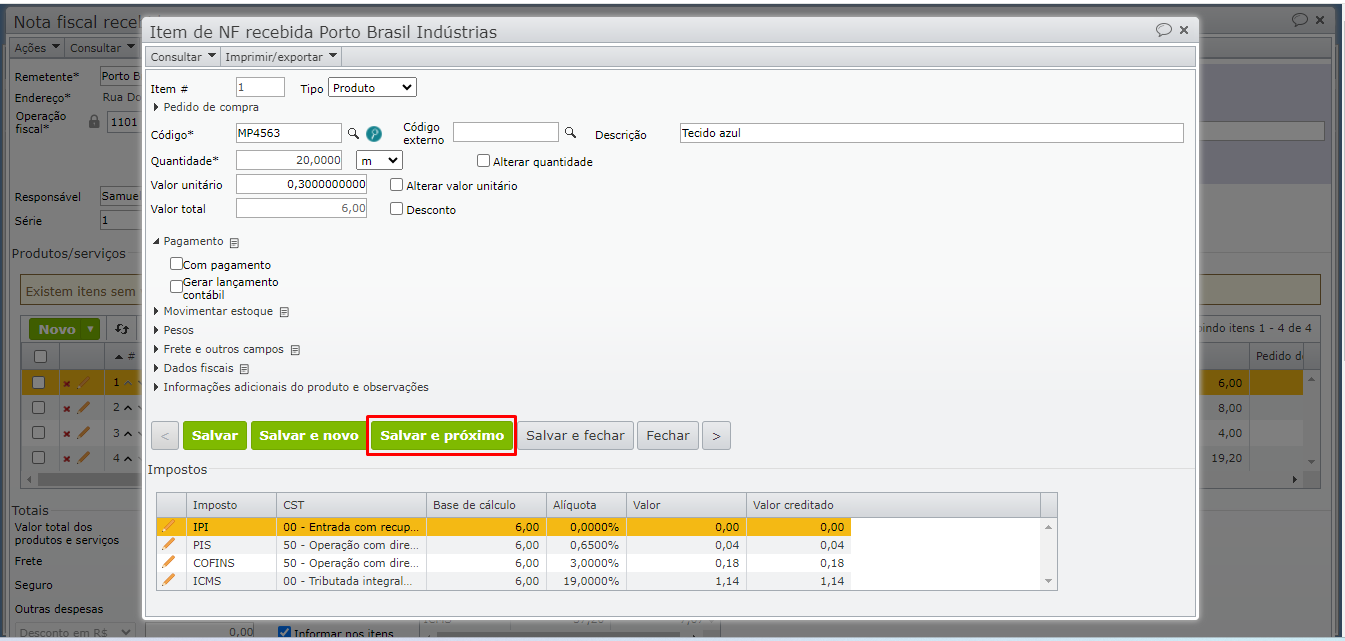Click the refresh icon next to Novo button
Viewport: 1345px width, 641px height.
tap(122, 329)
